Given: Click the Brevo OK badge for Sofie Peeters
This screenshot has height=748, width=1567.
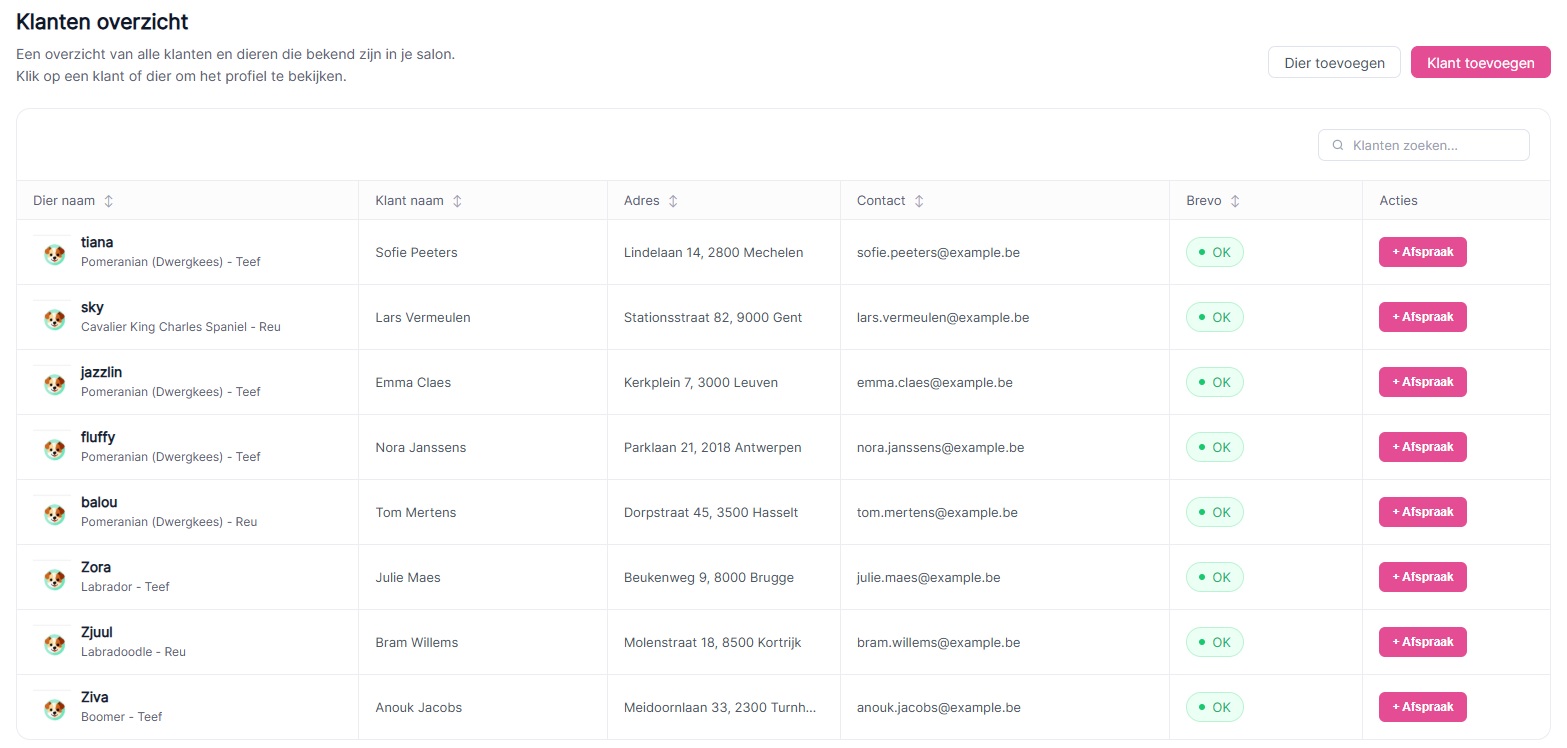Looking at the screenshot, I should tap(1214, 252).
